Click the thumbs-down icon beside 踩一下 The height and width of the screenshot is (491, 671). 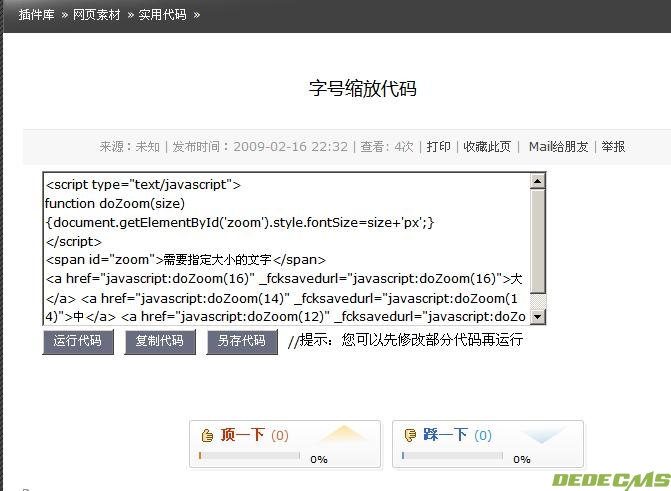click(x=410, y=435)
